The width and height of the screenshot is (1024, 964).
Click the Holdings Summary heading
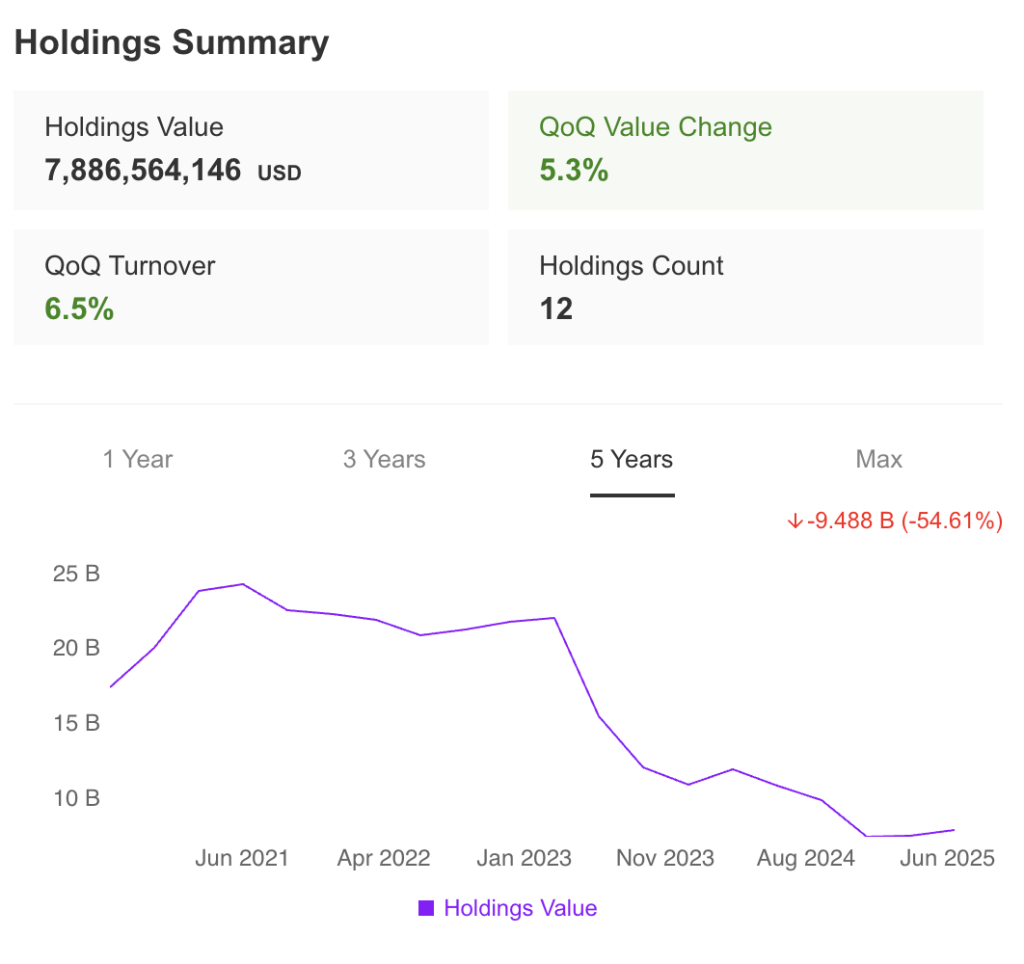pos(171,43)
